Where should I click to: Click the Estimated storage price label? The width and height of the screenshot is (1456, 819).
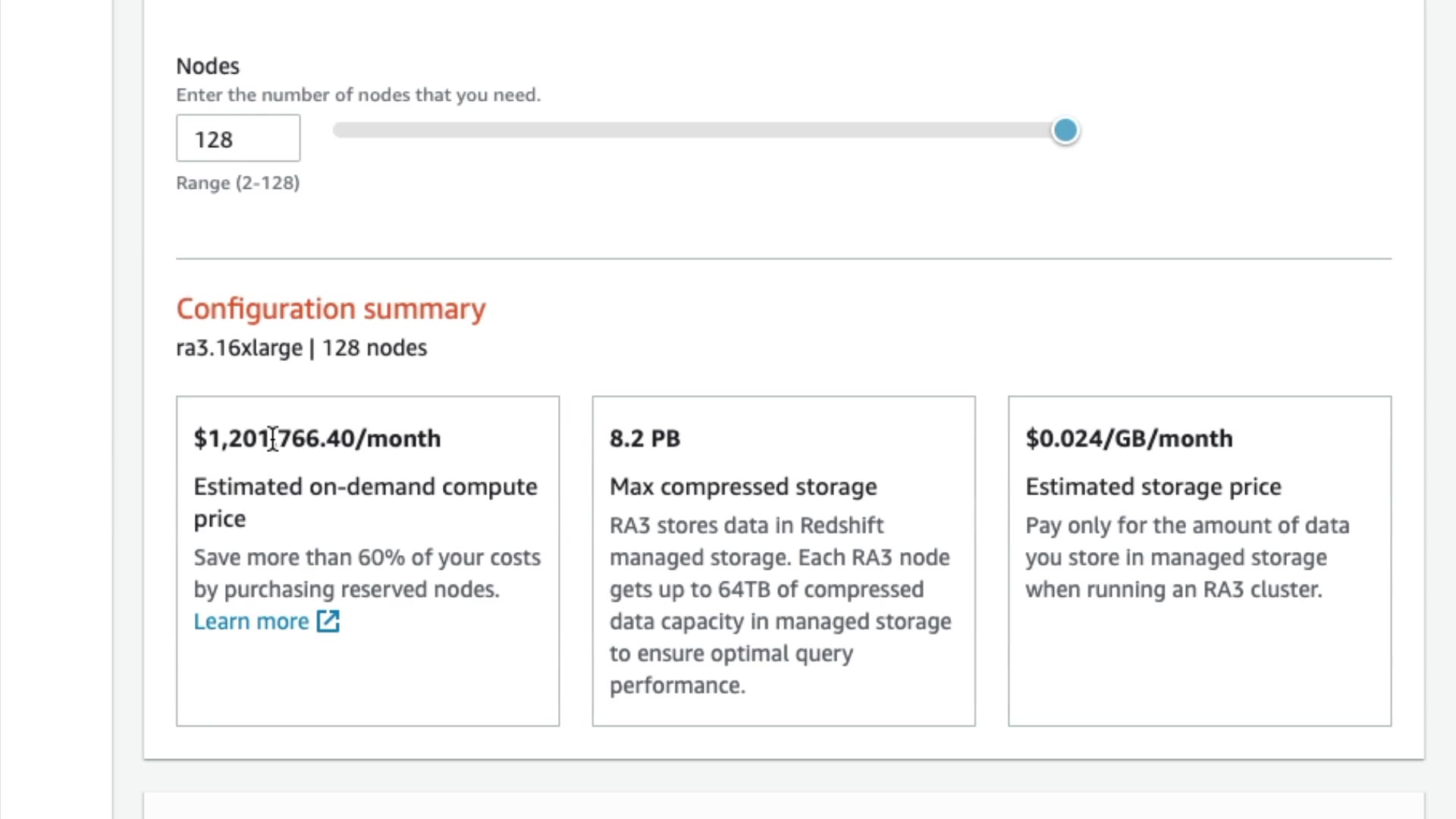click(1153, 486)
